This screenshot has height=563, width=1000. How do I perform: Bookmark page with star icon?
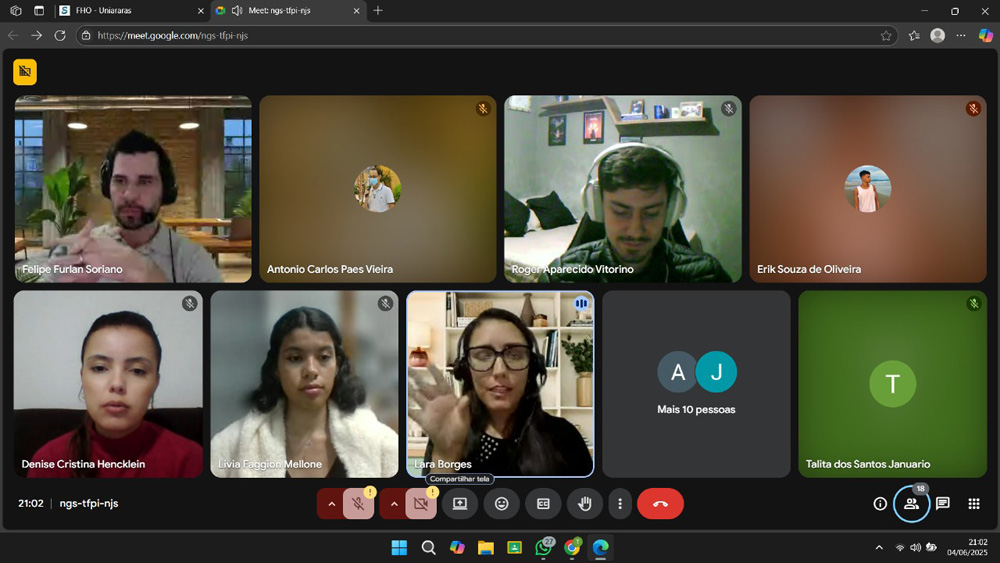(886, 36)
